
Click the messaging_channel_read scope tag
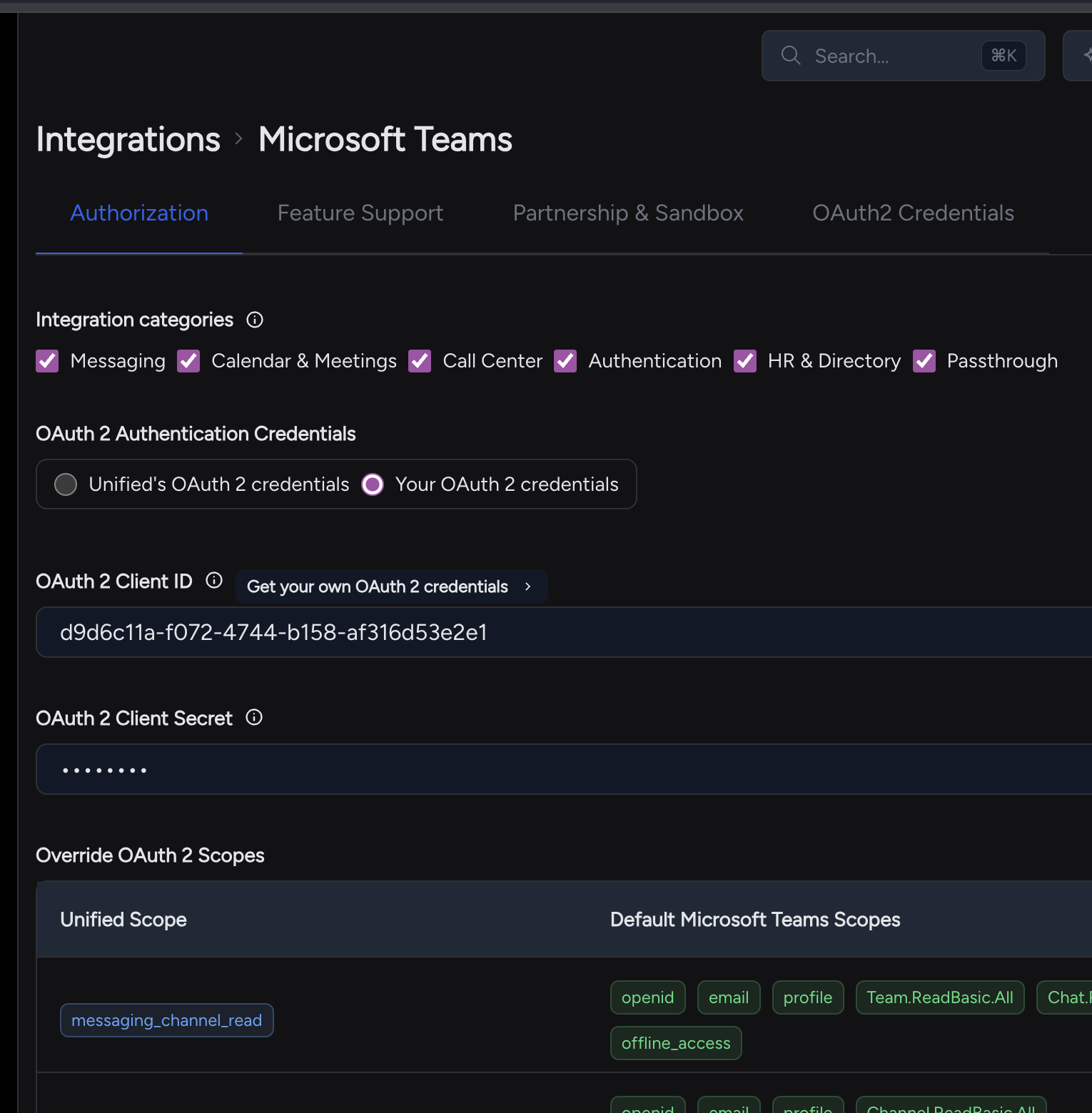pyautogui.click(x=167, y=1020)
